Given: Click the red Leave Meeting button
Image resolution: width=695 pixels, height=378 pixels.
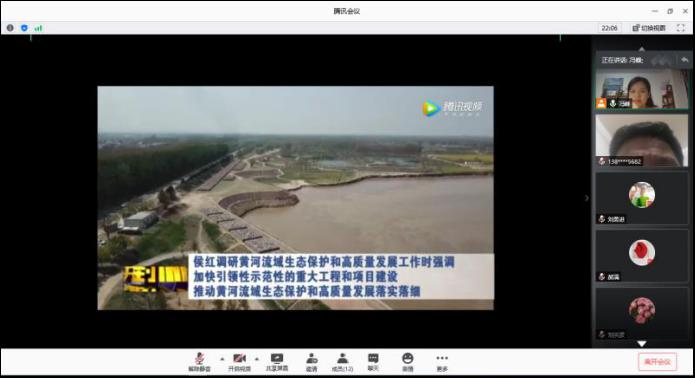Looking at the screenshot, I should click(657, 362).
